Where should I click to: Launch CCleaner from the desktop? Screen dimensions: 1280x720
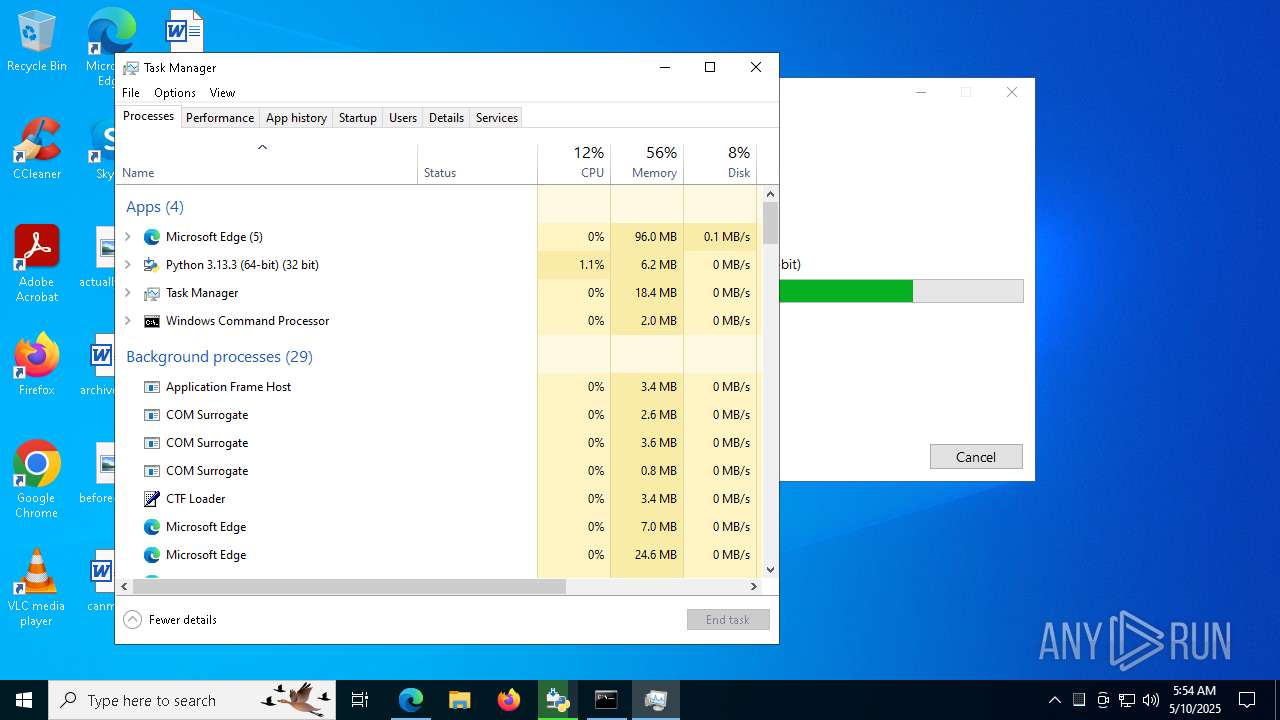37,149
